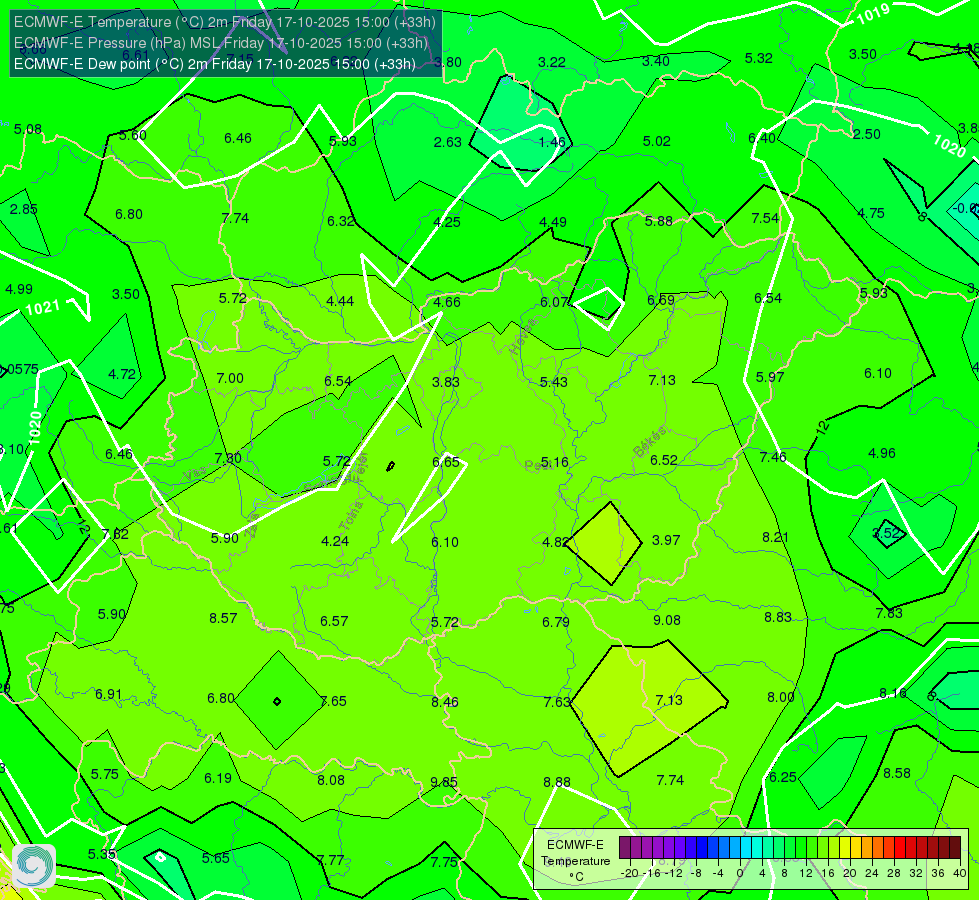Click the dew point value 1.46
Image resolution: width=979 pixels, height=900 pixels.
pyautogui.click(x=552, y=142)
